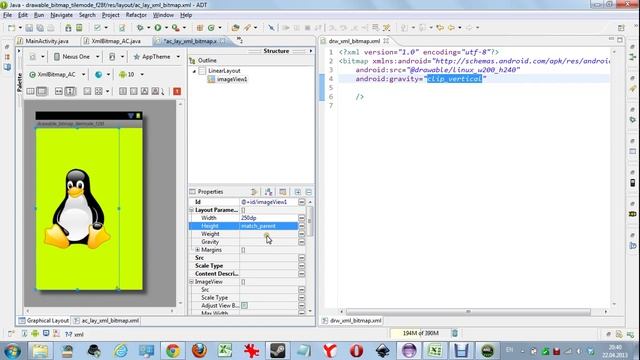Click the green Run button in toolbar

tap(158, 28)
